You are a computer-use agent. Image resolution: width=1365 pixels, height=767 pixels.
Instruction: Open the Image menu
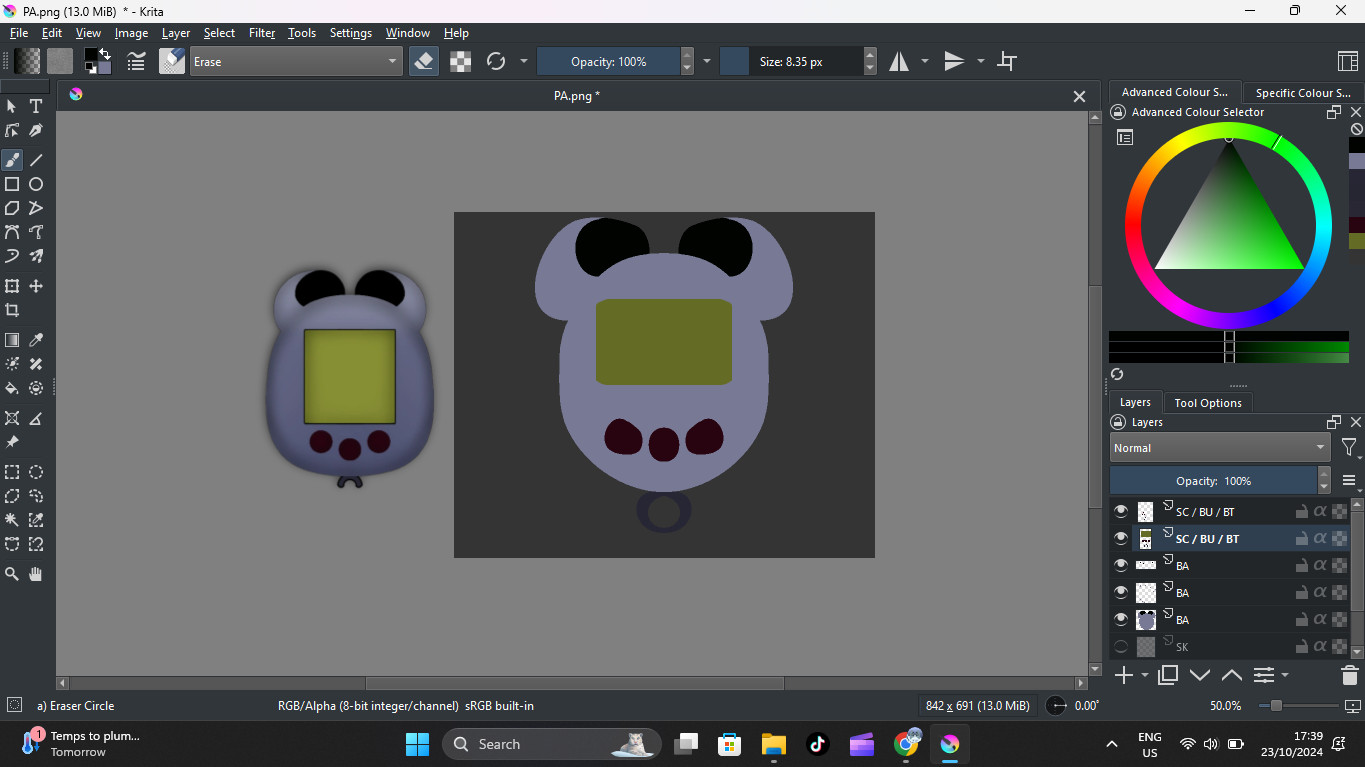click(131, 33)
